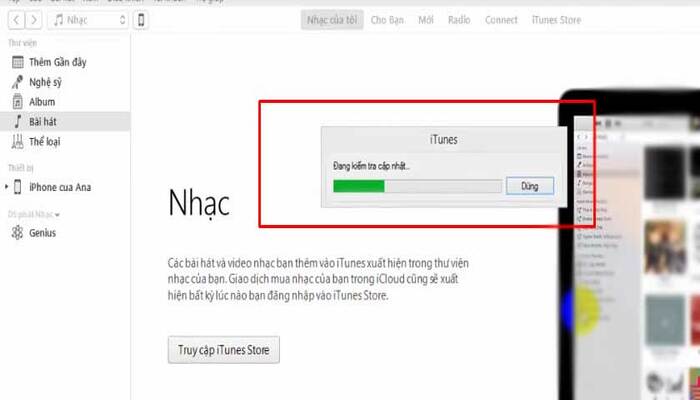Click the Album icon in sidebar

tap(17, 102)
